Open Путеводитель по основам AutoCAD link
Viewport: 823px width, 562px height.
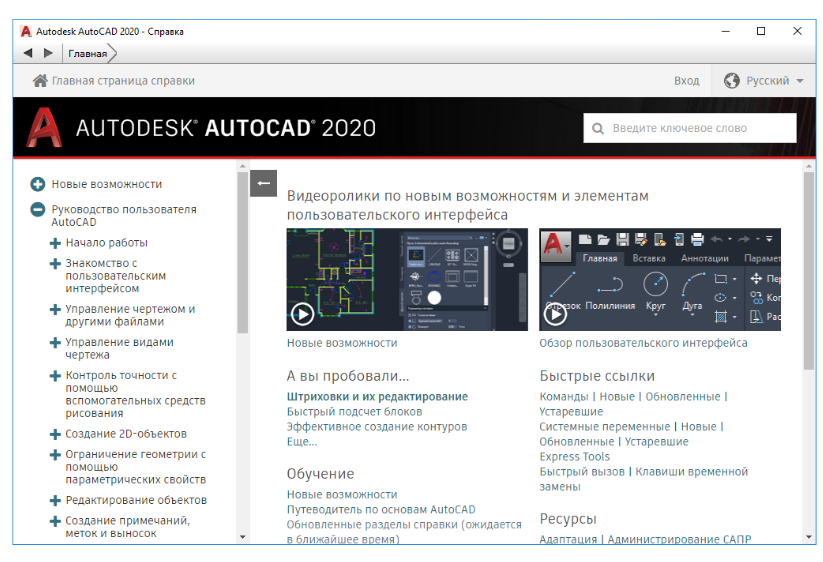point(381,510)
